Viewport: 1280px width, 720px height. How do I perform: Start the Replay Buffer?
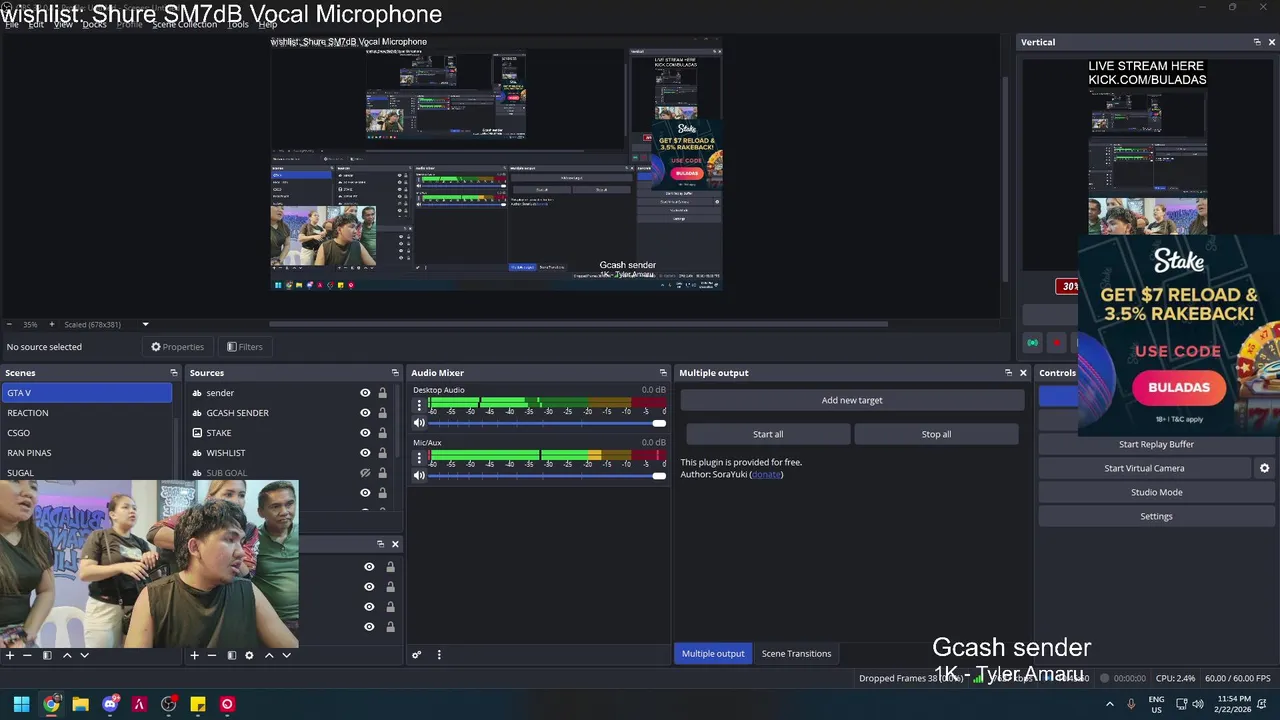(1156, 444)
